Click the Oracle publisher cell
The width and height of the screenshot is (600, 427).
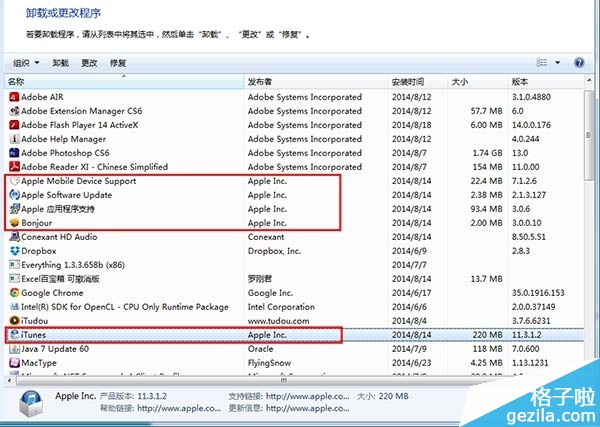point(260,349)
